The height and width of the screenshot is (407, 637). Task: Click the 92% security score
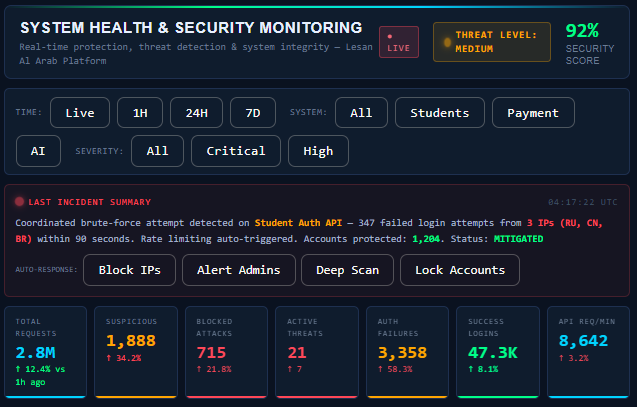point(582,30)
